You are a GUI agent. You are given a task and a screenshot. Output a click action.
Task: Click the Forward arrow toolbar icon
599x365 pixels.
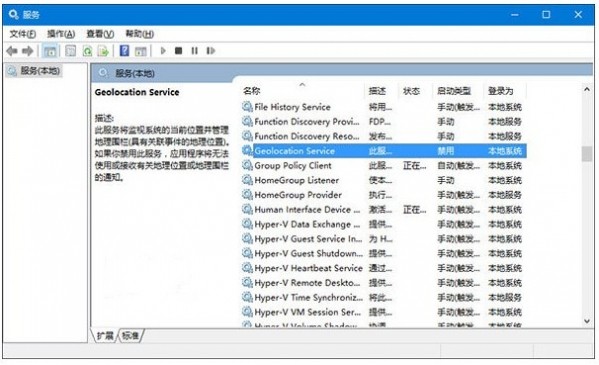tap(28, 51)
